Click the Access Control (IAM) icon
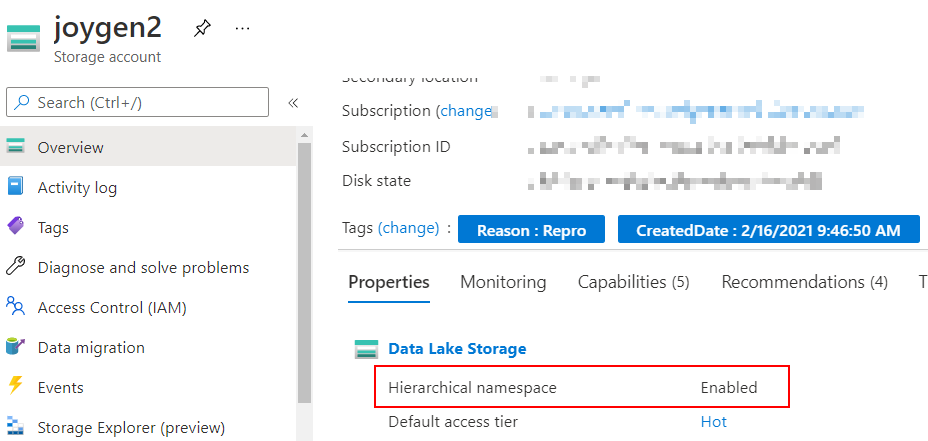 pyautogui.click(x=15, y=307)
